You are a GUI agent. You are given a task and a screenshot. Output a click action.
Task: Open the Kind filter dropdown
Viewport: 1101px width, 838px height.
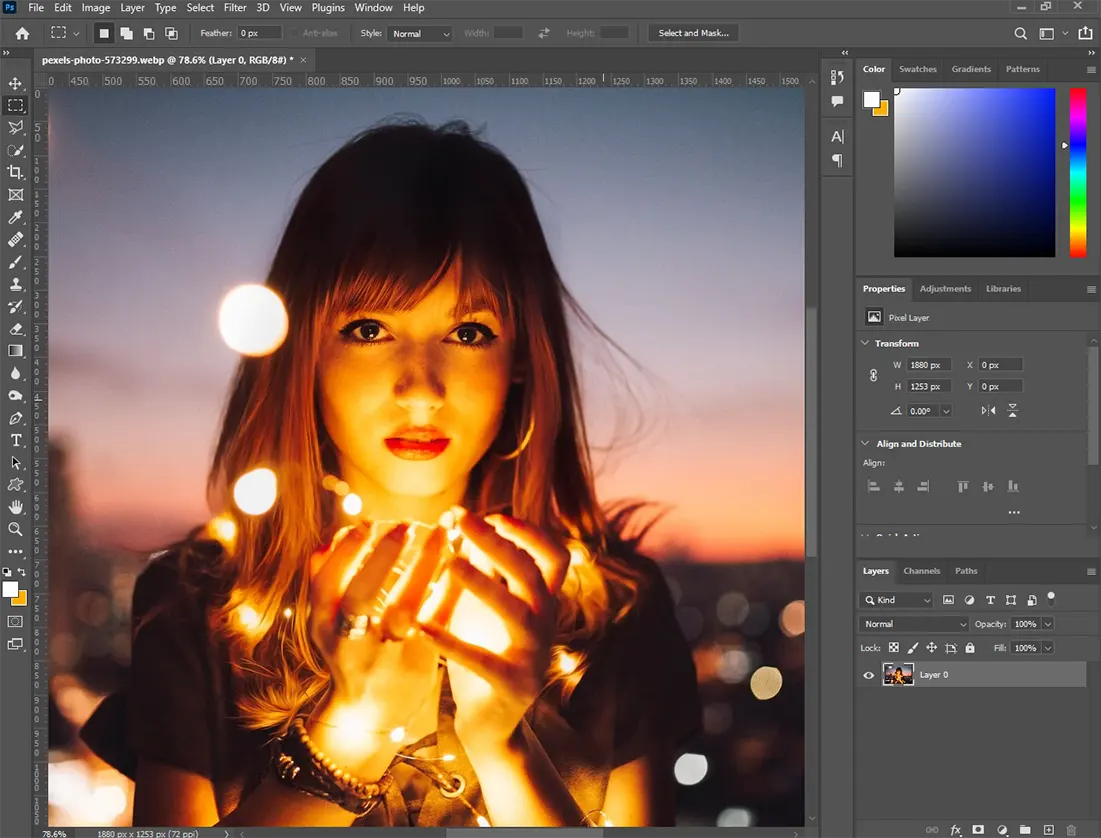[x=896, y=600]
